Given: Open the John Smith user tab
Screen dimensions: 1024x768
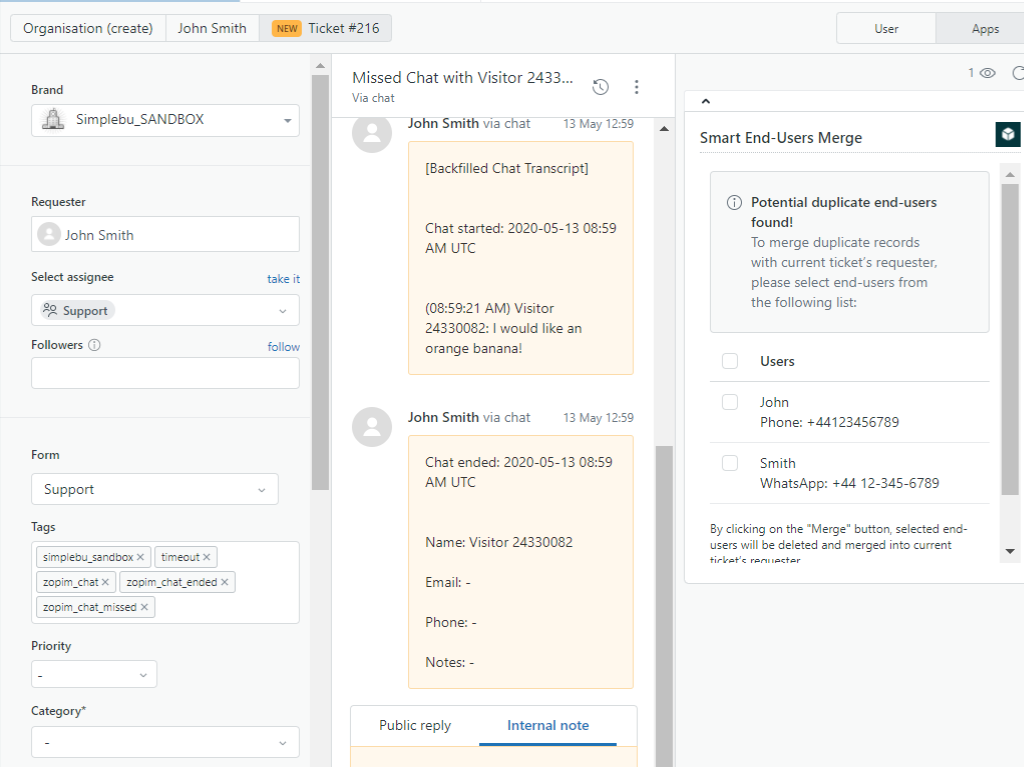Looking at the screenshot, I should tap(212, 28).
